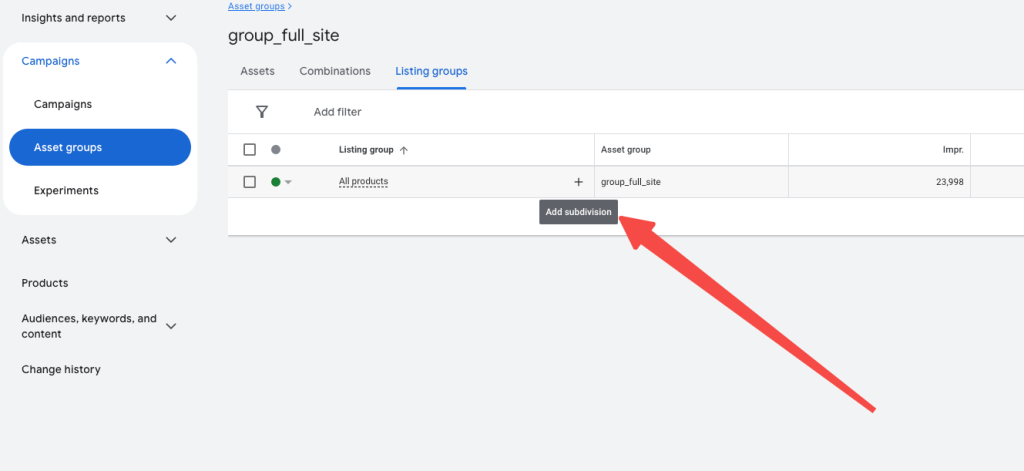This screenshot has width=1024, height=471.
Task: Go to Change history
Action: coord(61,369)
